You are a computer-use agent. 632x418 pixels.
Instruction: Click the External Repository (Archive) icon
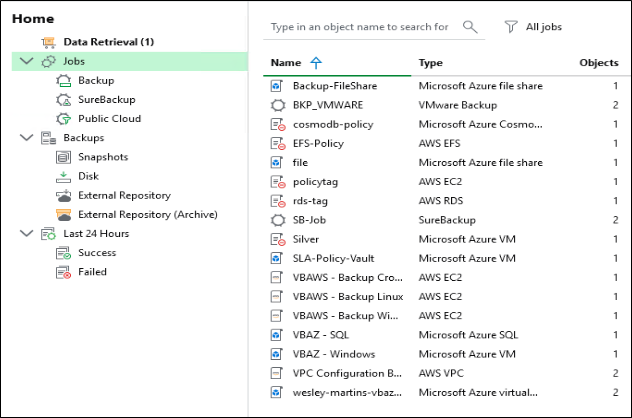point(64,214)
